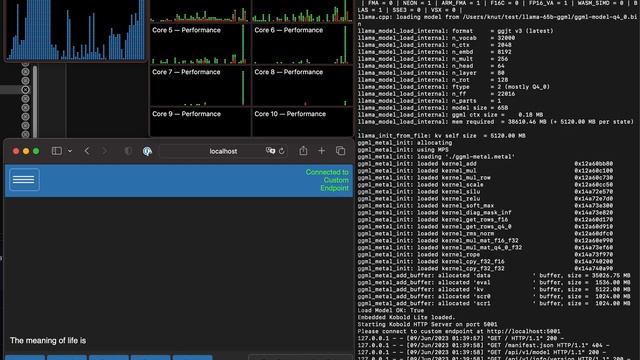
Task: Open the sidebar options dropdown chevron
Action: [70, 151]
